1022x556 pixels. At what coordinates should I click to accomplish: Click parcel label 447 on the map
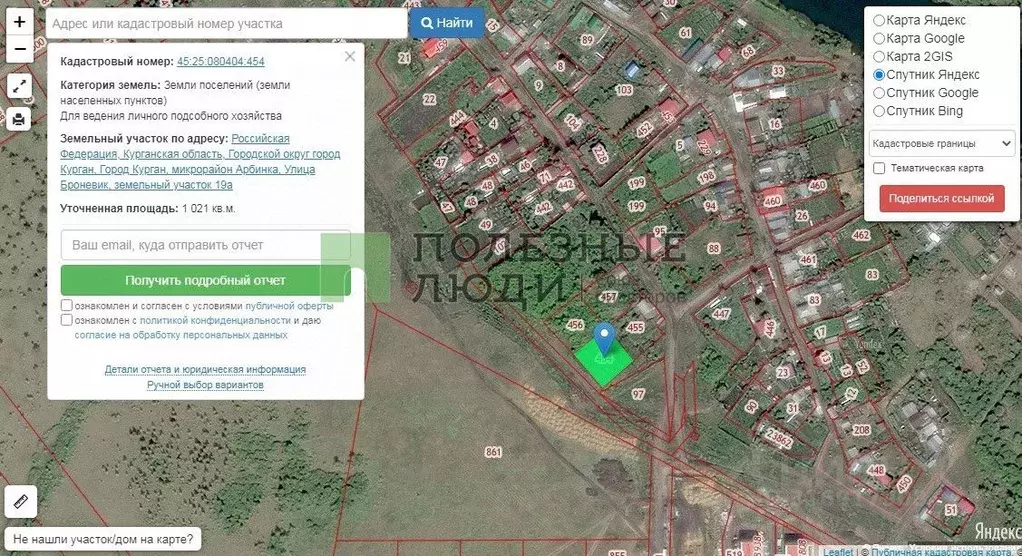coord(721,314)
